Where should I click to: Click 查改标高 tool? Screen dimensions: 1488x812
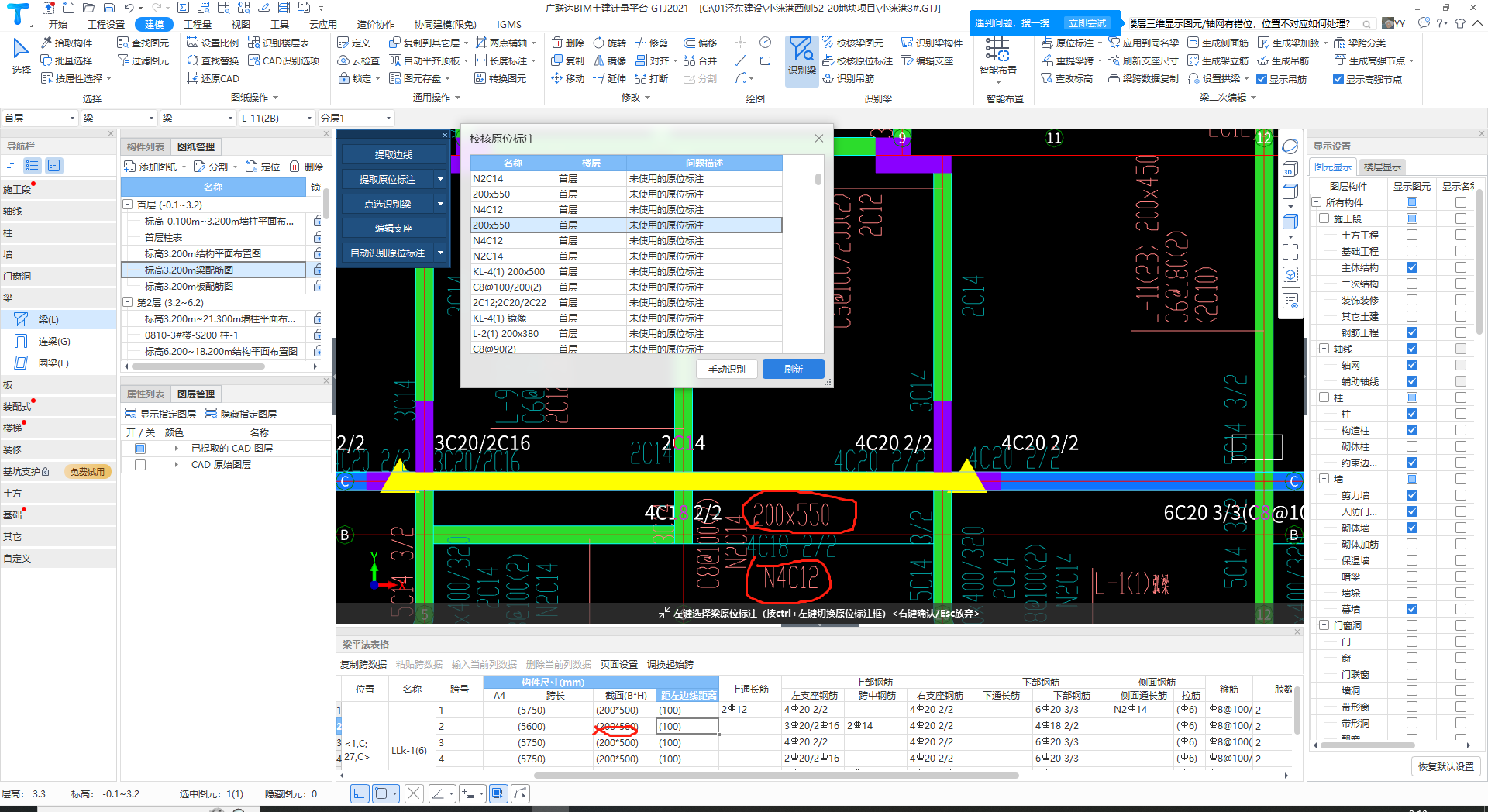pos(1066,78)
